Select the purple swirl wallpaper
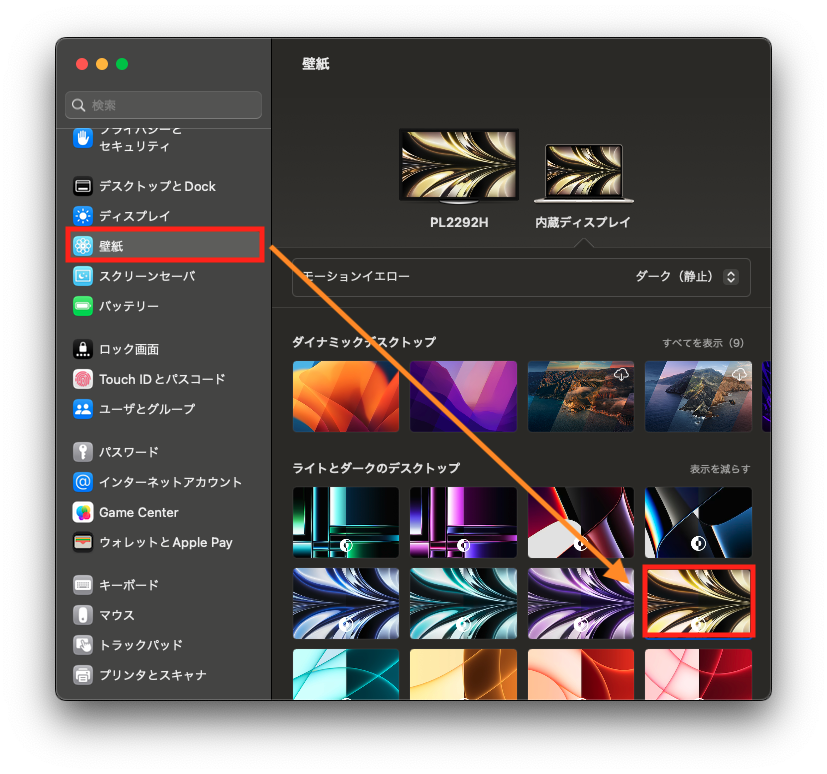The height and width of the screenshot is (774, 827). (581, 603)
